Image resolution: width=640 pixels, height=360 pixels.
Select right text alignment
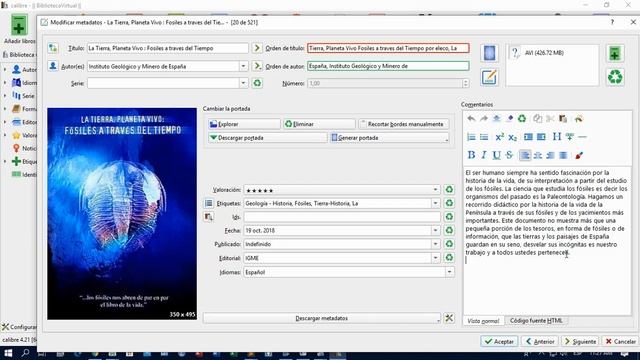pos(550,155)
